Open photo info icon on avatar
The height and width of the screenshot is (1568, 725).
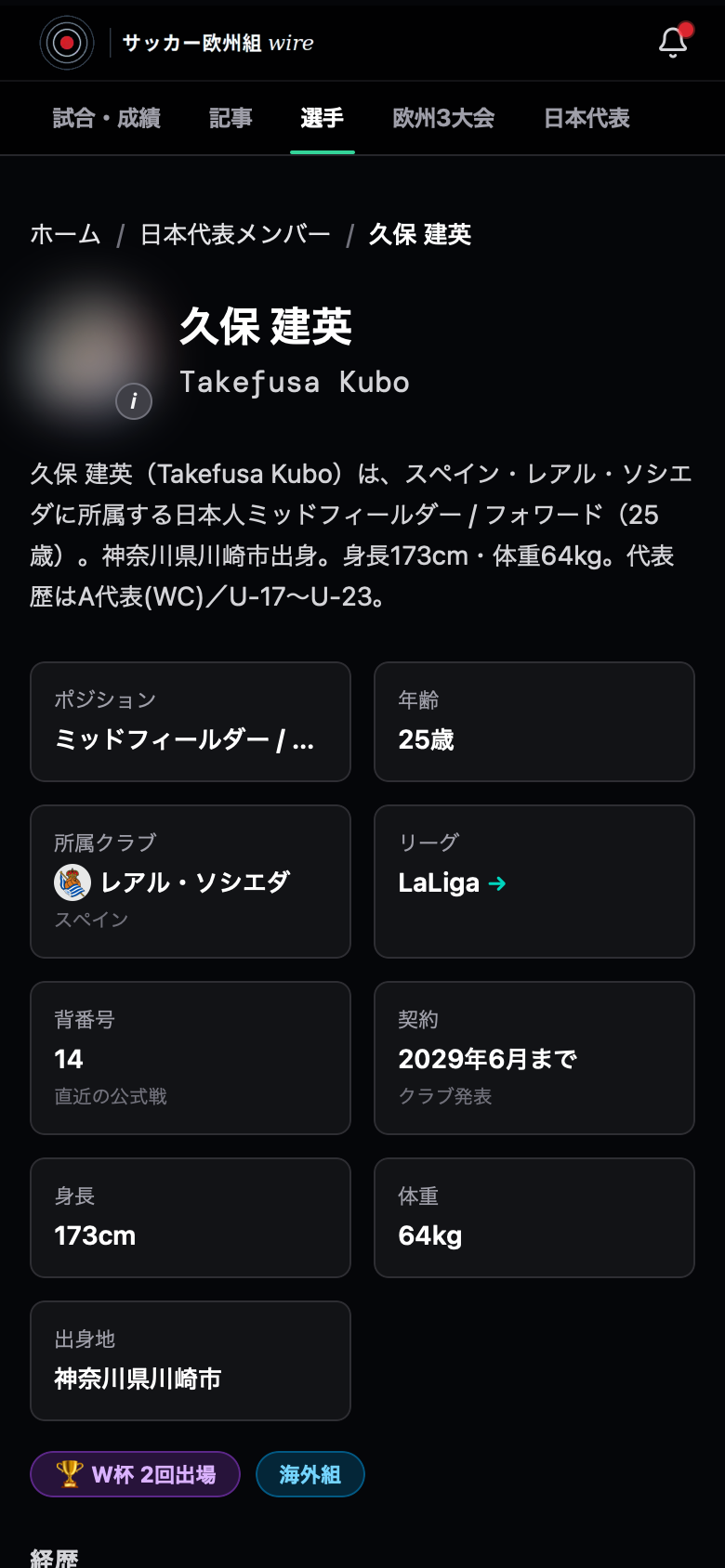(x=134, y=401)
